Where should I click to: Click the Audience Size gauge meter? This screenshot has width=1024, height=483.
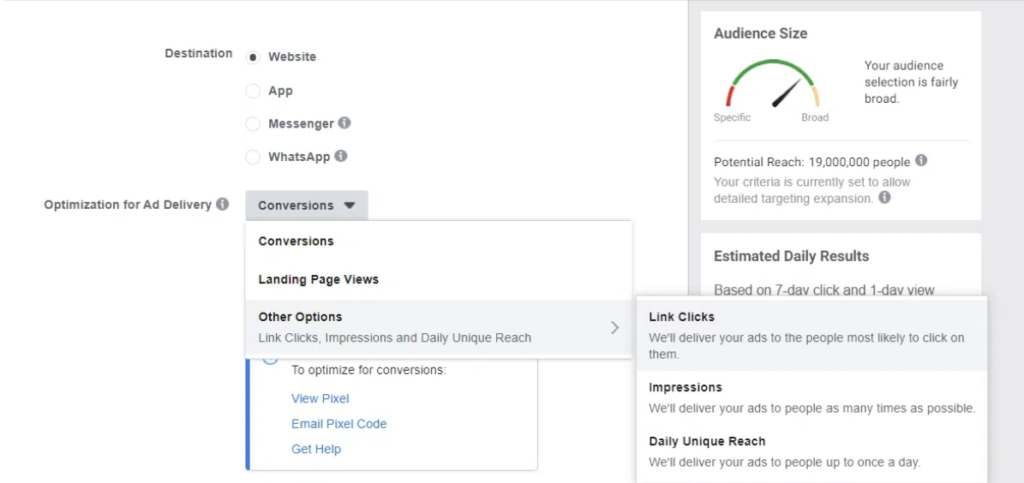pyautogui.click(x=772, y=88)
